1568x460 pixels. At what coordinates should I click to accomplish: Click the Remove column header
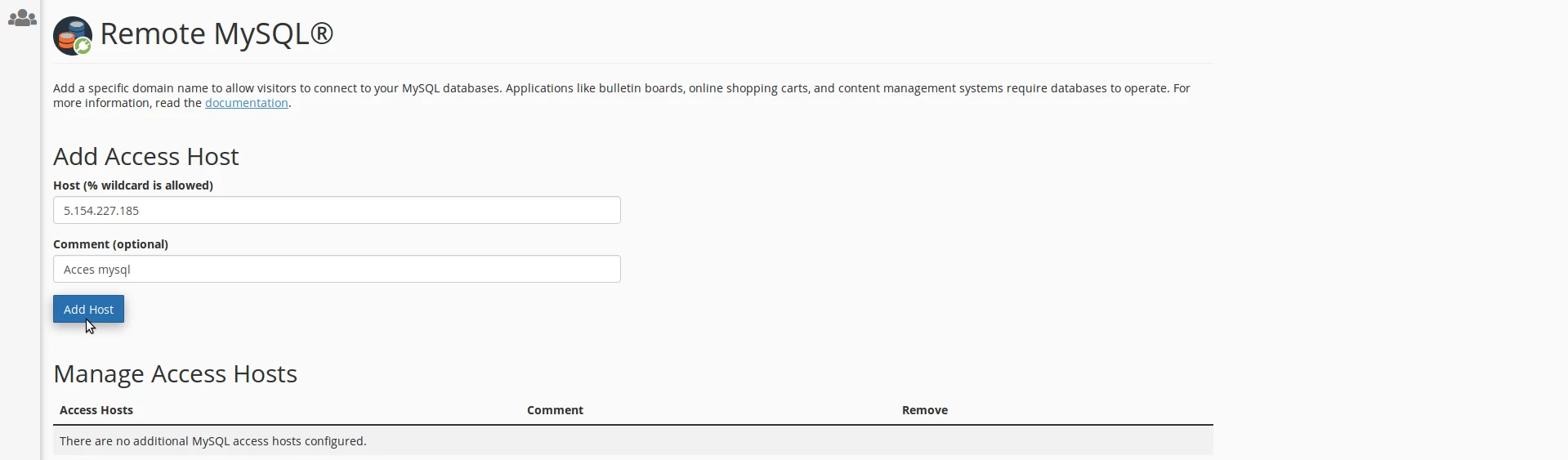(x=924, y=410)
